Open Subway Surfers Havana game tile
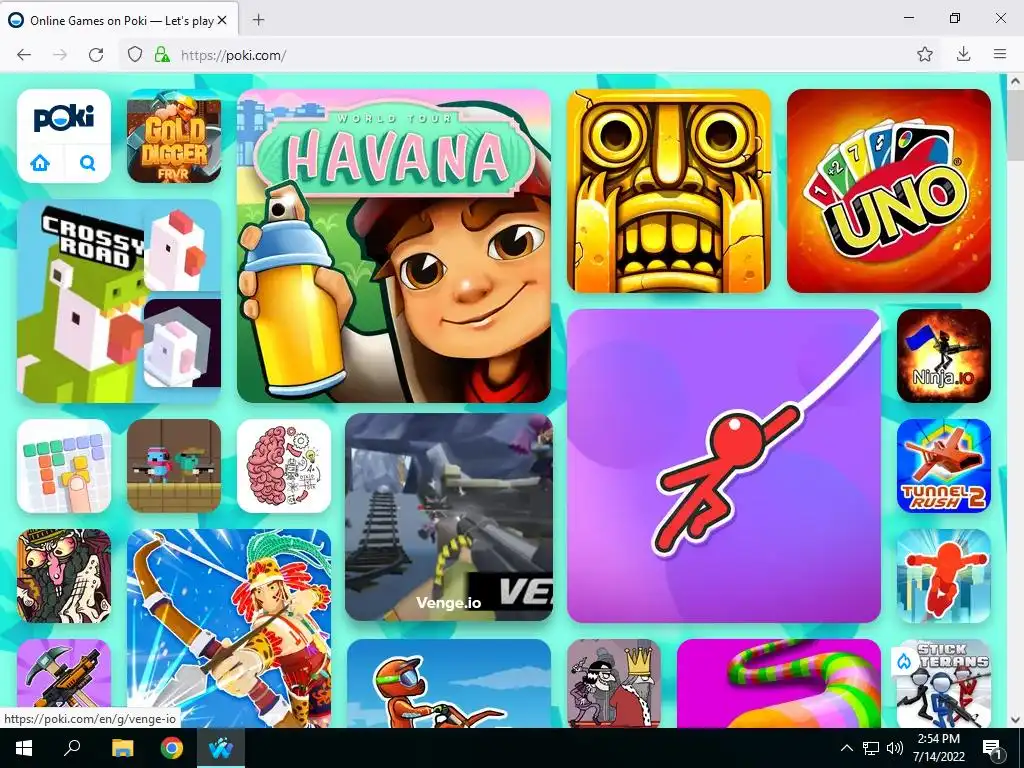This screenshot has width=1024, height=768. (394, 246)
